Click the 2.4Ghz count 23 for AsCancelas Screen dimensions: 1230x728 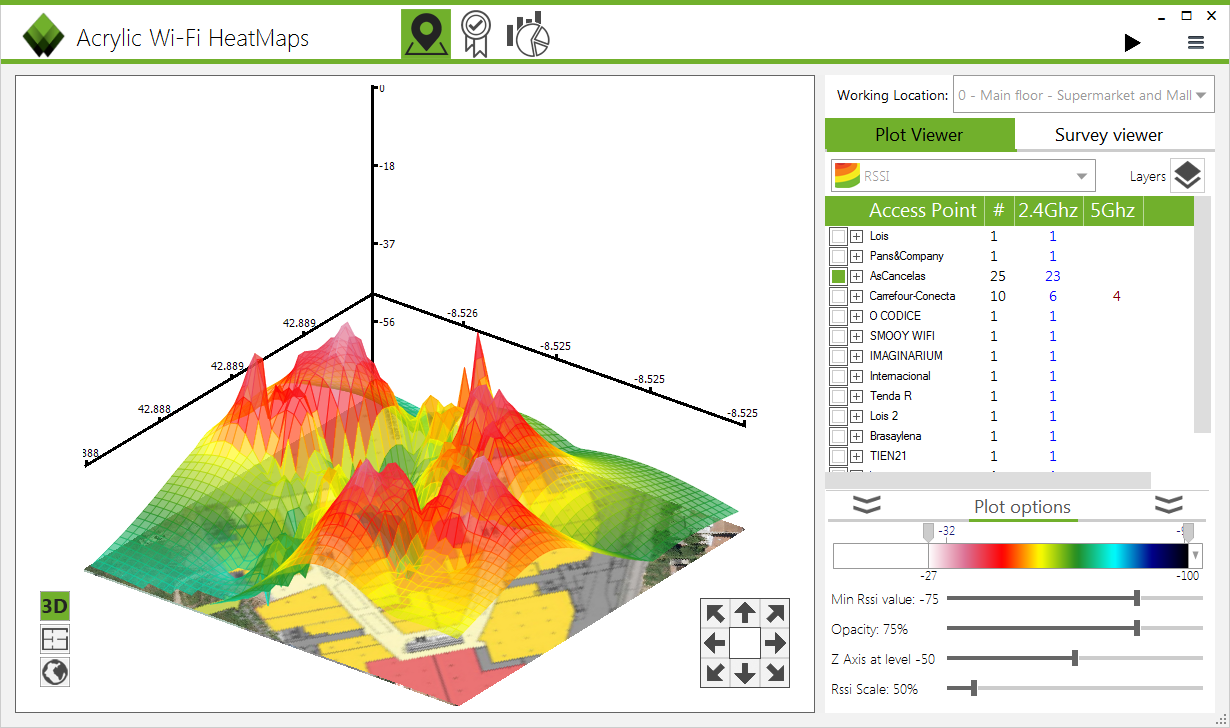point(1052,276)
